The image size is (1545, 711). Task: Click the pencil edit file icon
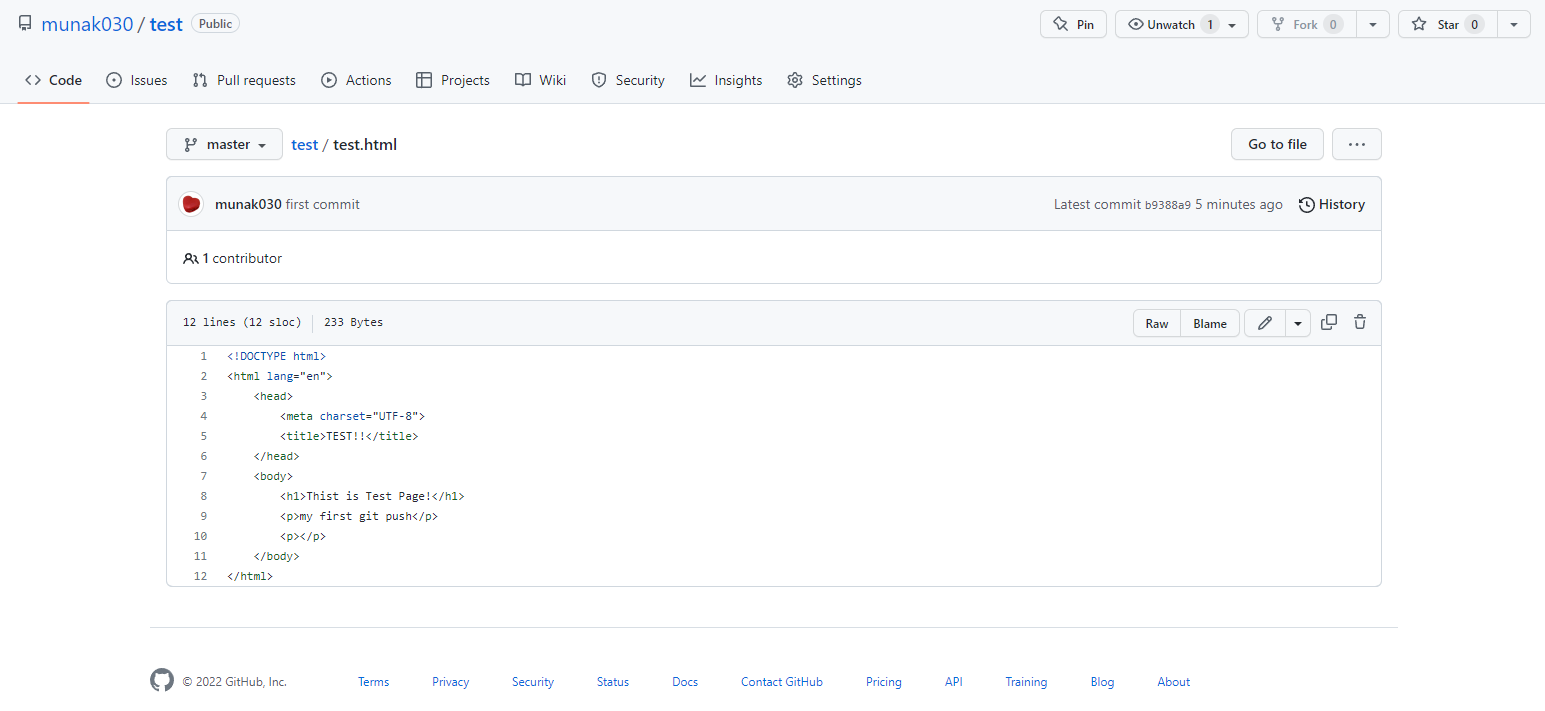tap(1265, 323)
